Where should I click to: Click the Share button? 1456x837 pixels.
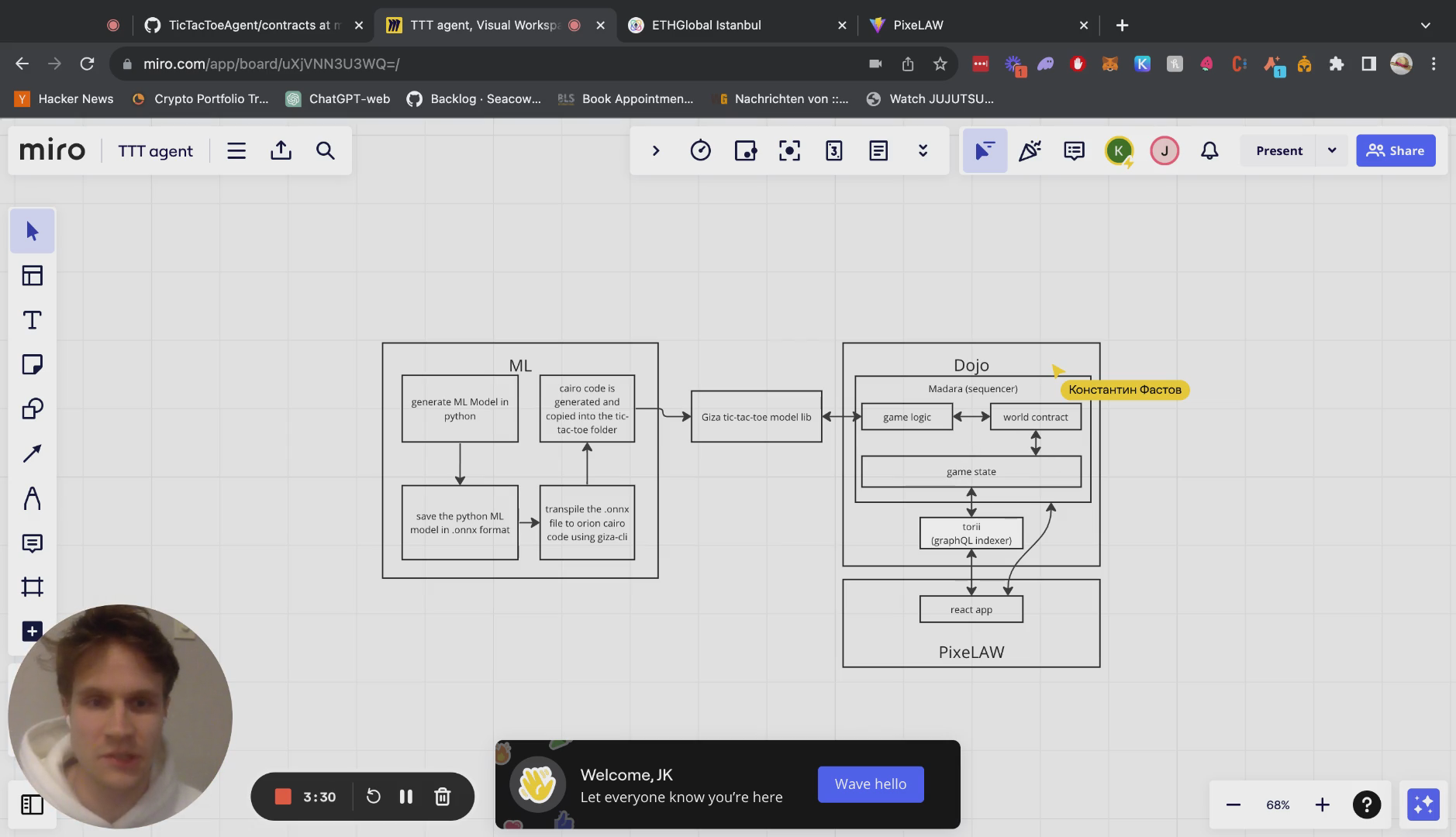tap(1396, 150)
